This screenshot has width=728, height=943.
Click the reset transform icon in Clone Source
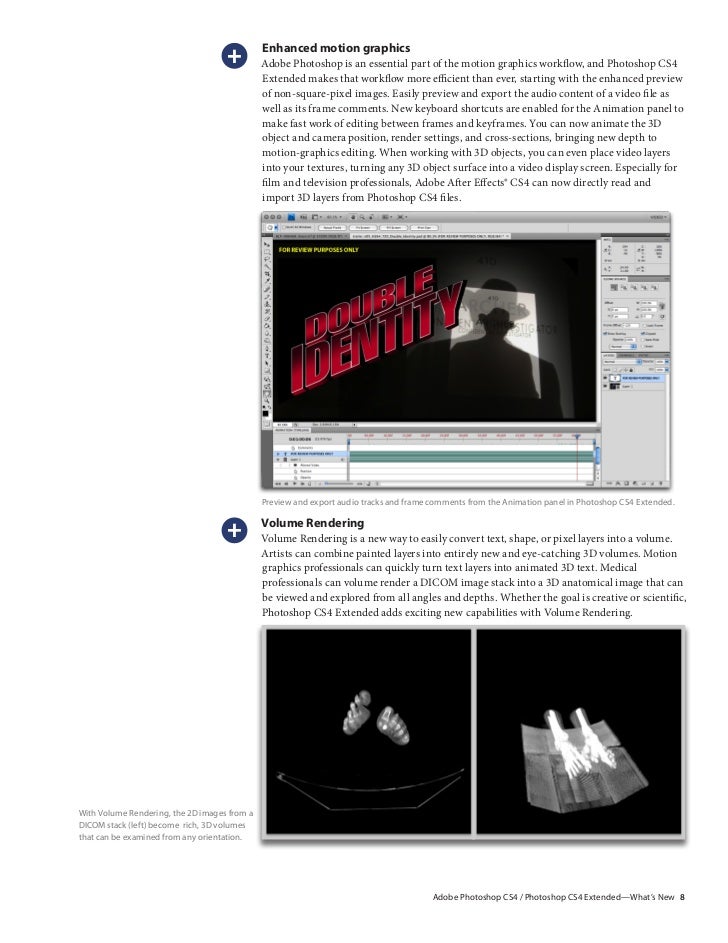coord(662,316)
